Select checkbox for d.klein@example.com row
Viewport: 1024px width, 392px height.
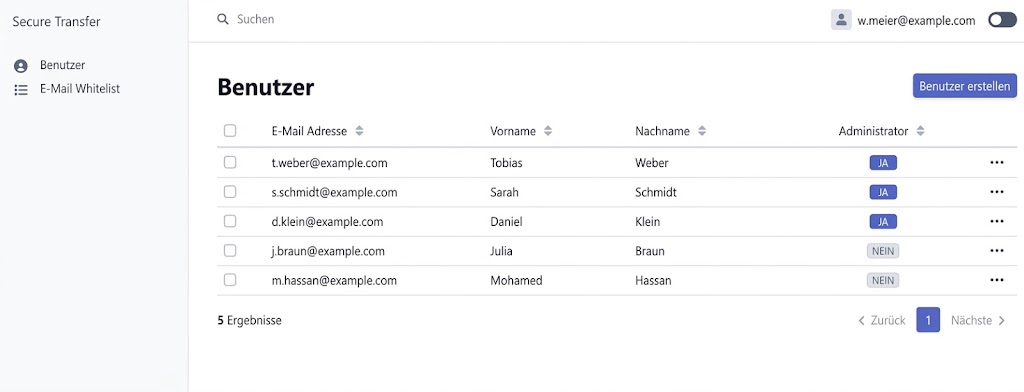230,221
